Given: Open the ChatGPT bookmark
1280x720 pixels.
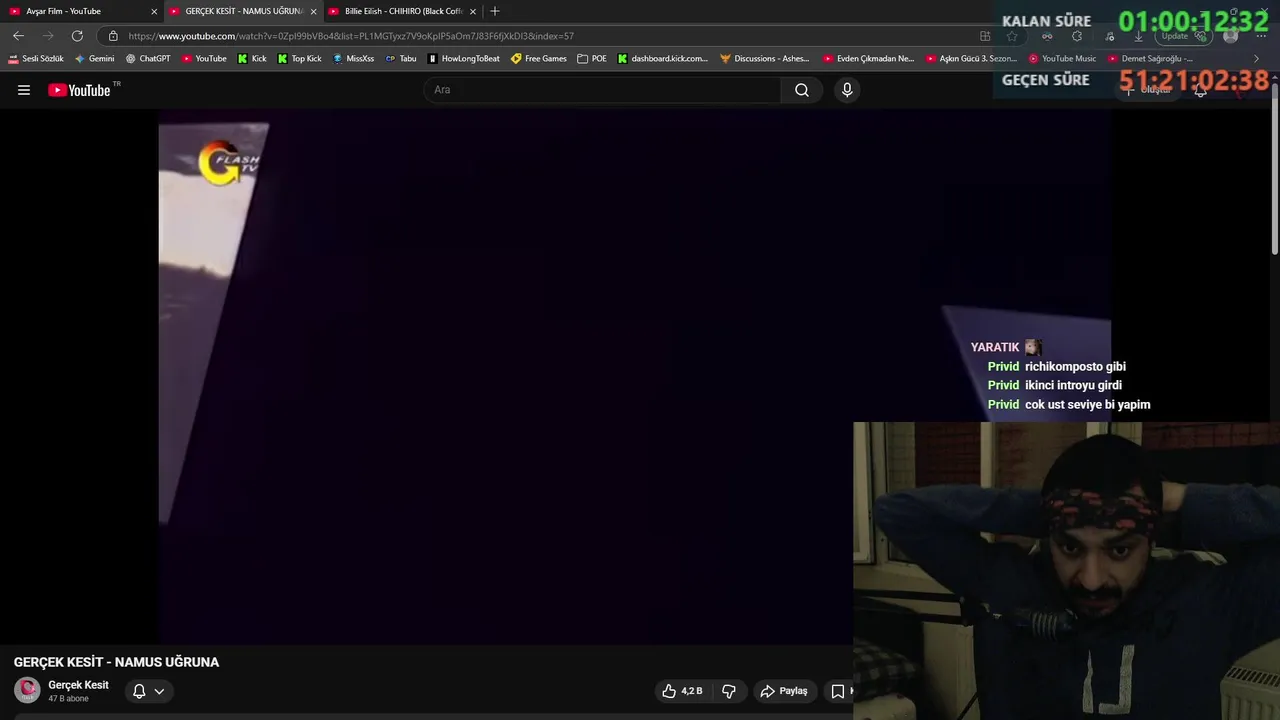Looking at the screenshot, I should coord(148,59).
